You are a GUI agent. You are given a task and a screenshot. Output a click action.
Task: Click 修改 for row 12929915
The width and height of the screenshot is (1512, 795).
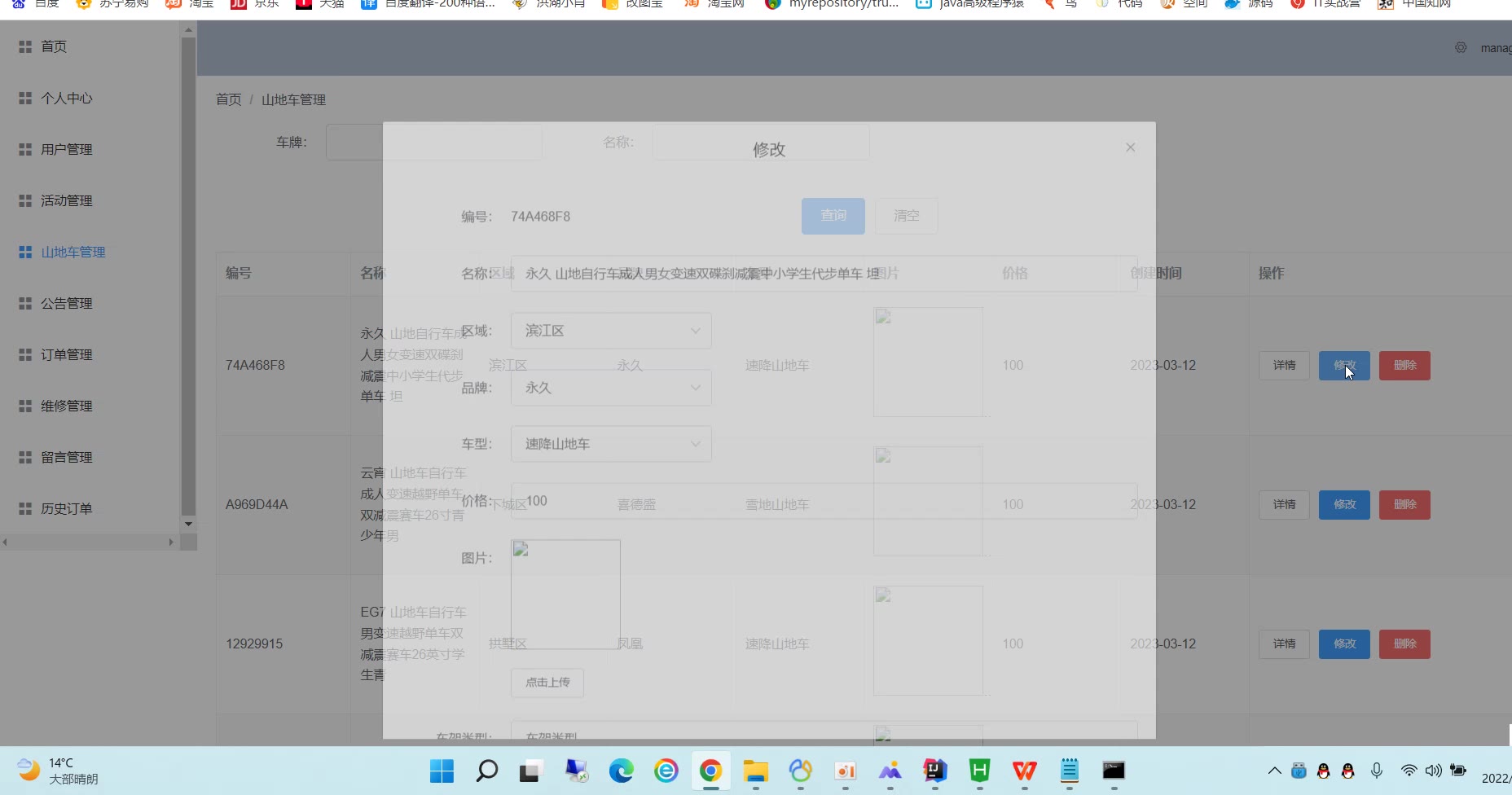click(1344, 644)
